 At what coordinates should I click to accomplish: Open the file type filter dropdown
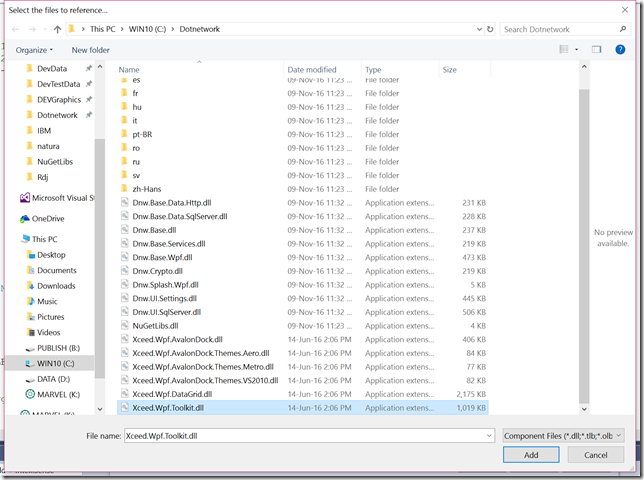tap(564, 436)
